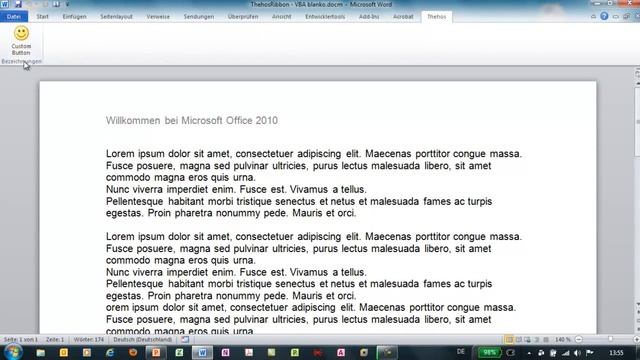Open Windows Explorer from the taskbar
This screenshot has height=360, width=640.
40,353
